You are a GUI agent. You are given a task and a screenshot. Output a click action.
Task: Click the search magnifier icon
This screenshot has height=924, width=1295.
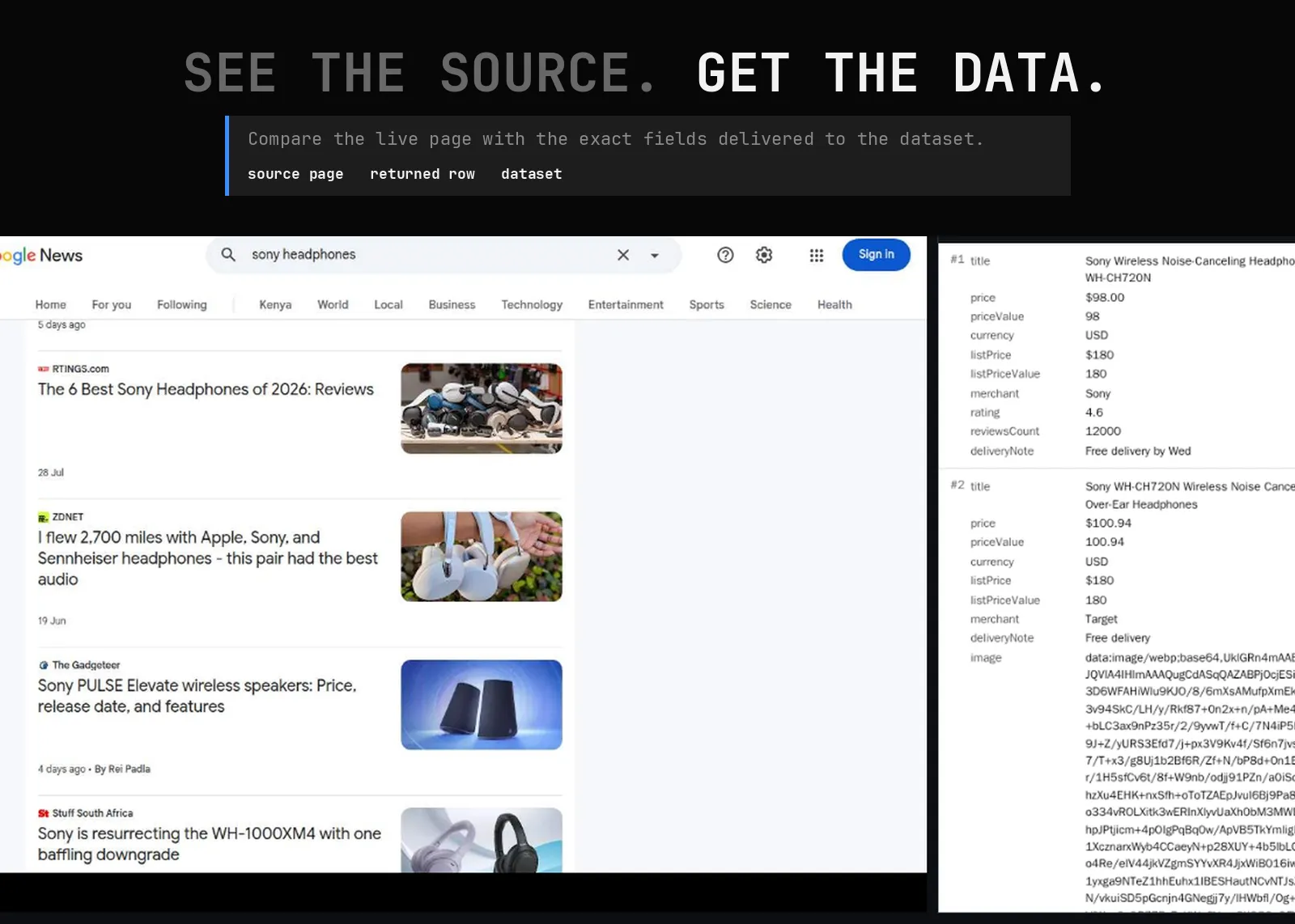coord(228,255)
